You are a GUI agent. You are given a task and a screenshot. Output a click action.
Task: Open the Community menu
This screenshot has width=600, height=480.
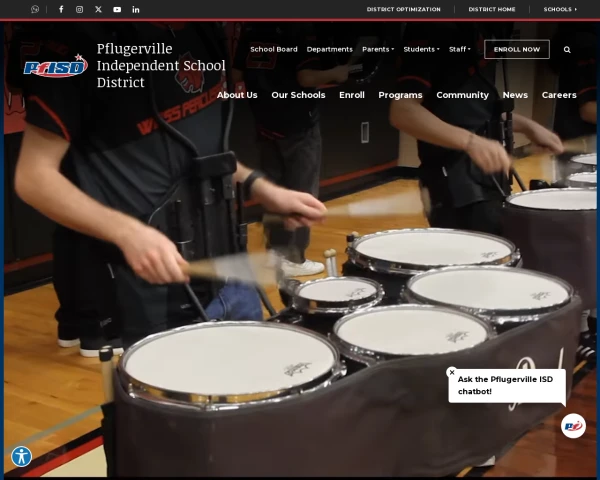click(x=462, y=95)
